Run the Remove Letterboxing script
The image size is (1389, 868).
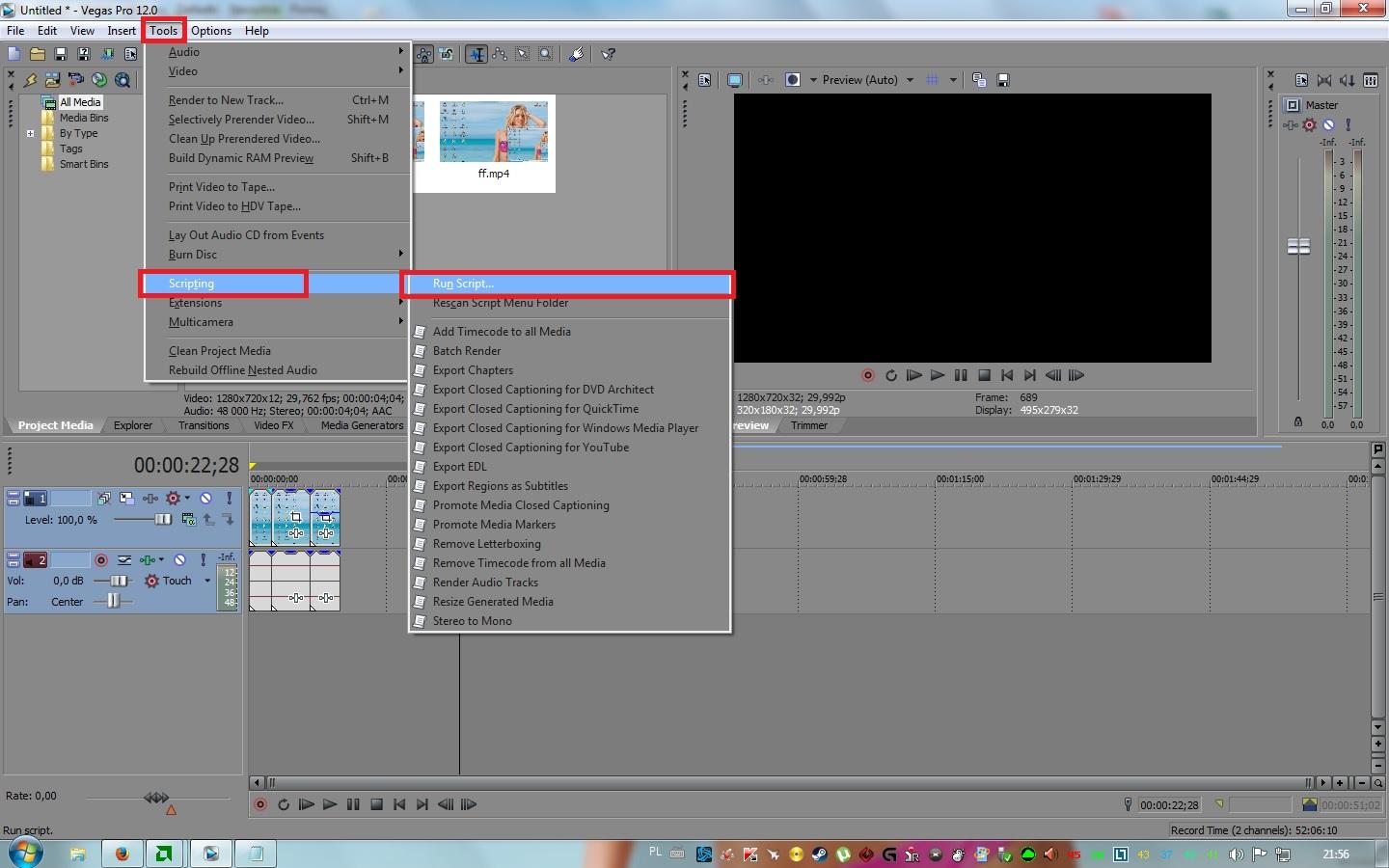click(x=487, y=544)
